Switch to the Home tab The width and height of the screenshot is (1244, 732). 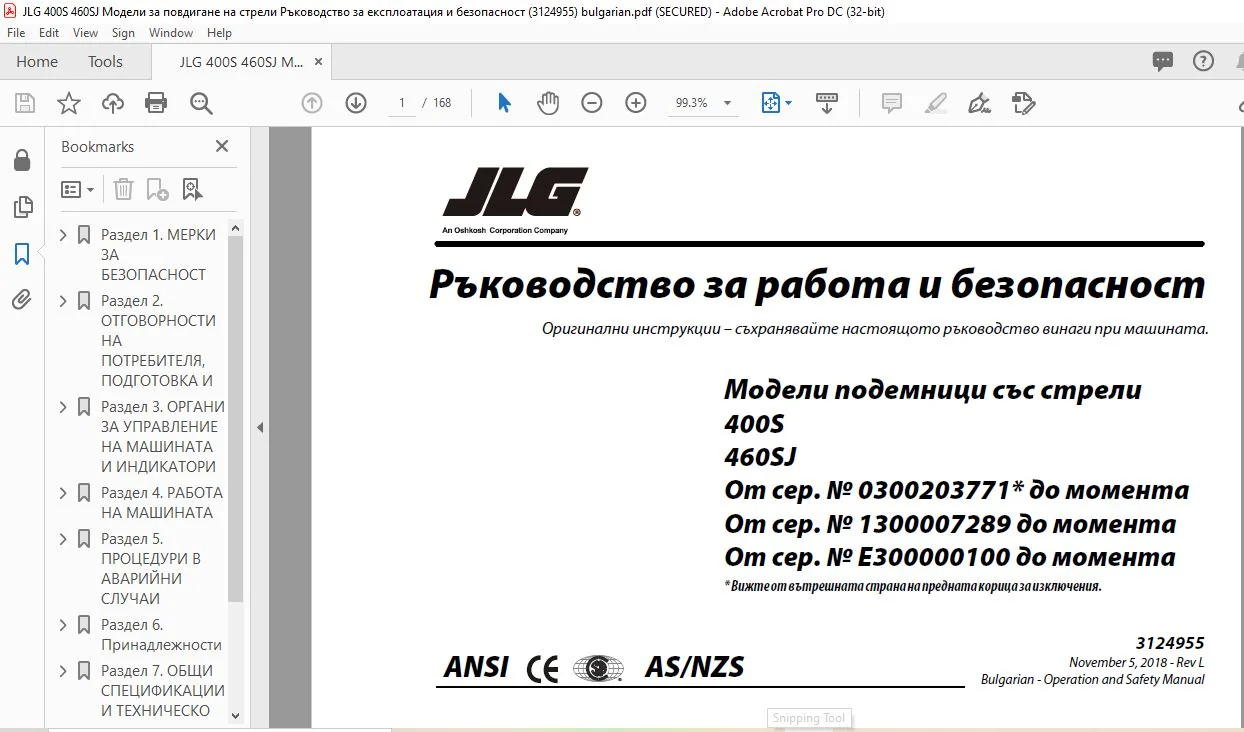[x=37, y=61]
